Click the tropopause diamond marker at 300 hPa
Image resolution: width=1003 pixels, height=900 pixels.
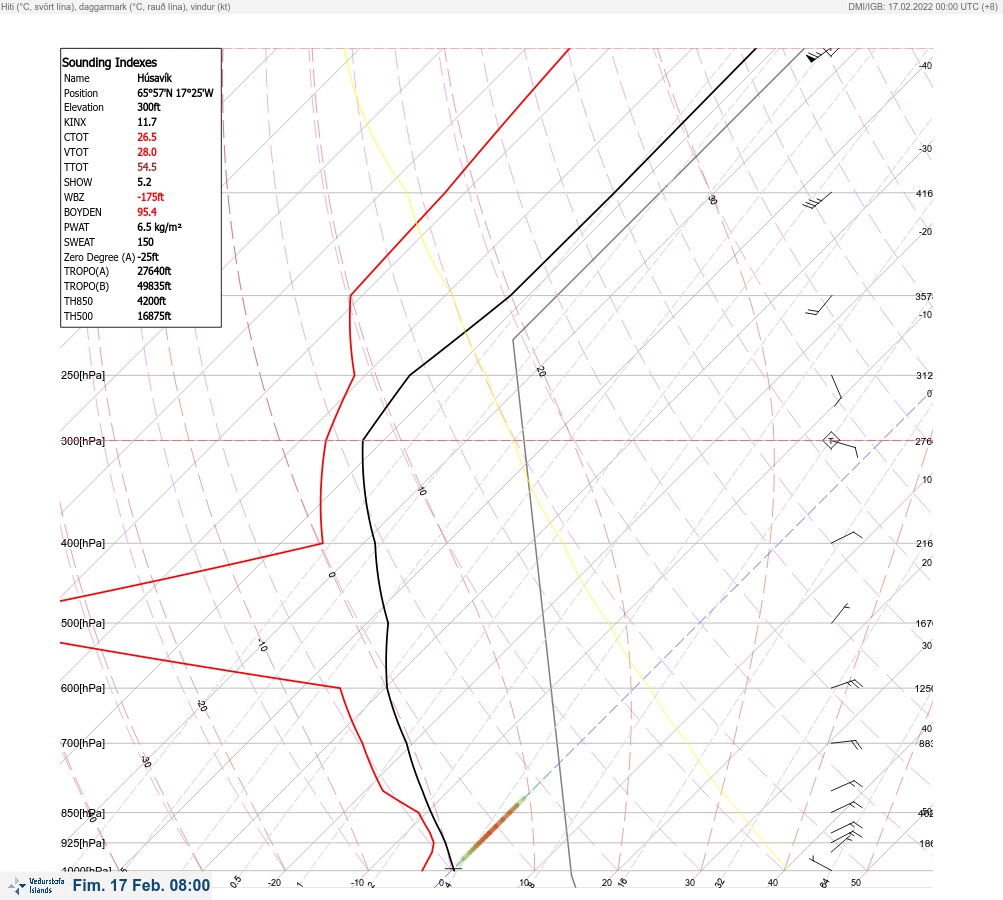coord(831,441)
